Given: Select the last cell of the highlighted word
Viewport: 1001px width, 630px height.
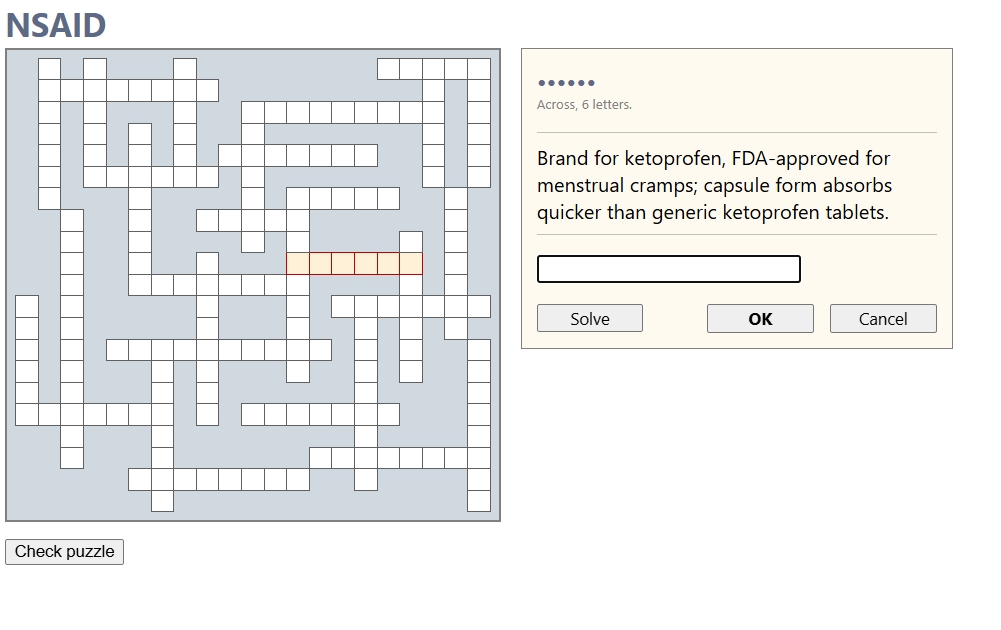Looking at the screenshot, I should (410, 264).
